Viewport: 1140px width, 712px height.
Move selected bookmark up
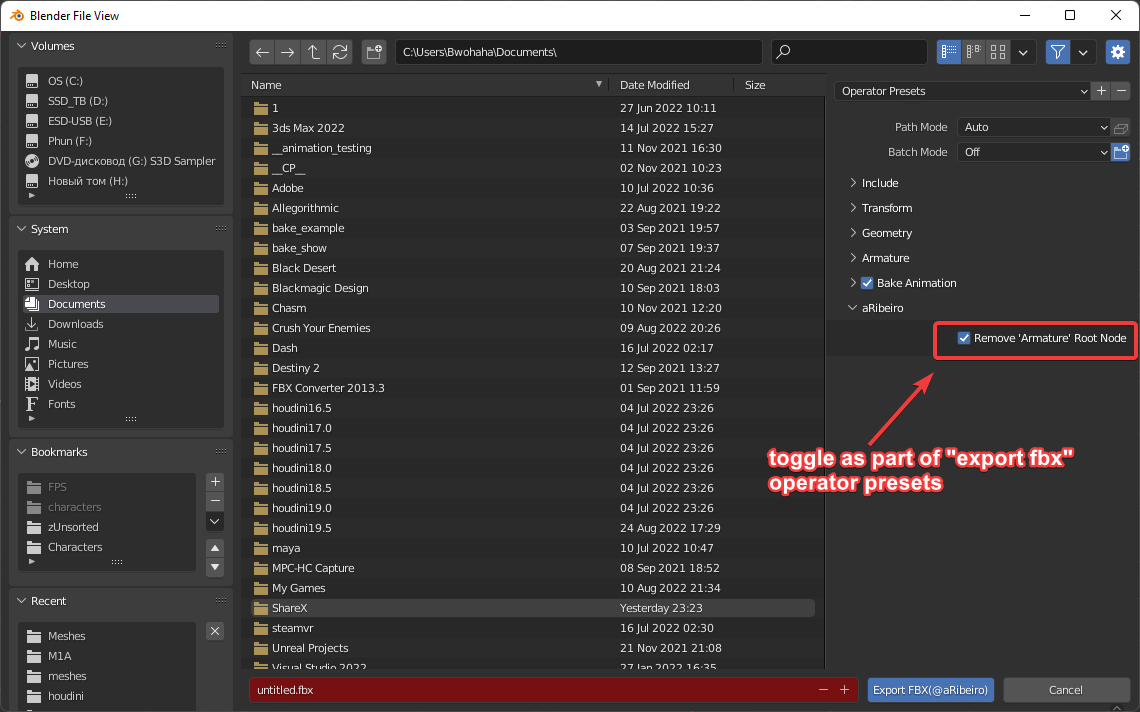click(215, 547)
